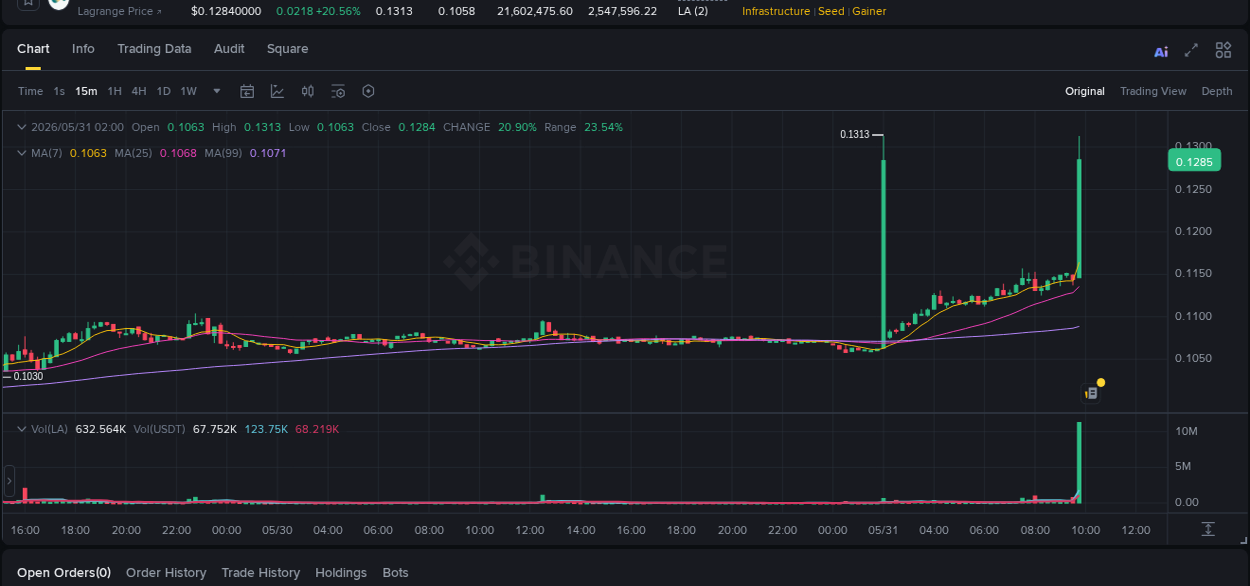Click the hexagon chart preferences icon
This screenshot has width=1250, height=586.
click(x=368, y=91)
